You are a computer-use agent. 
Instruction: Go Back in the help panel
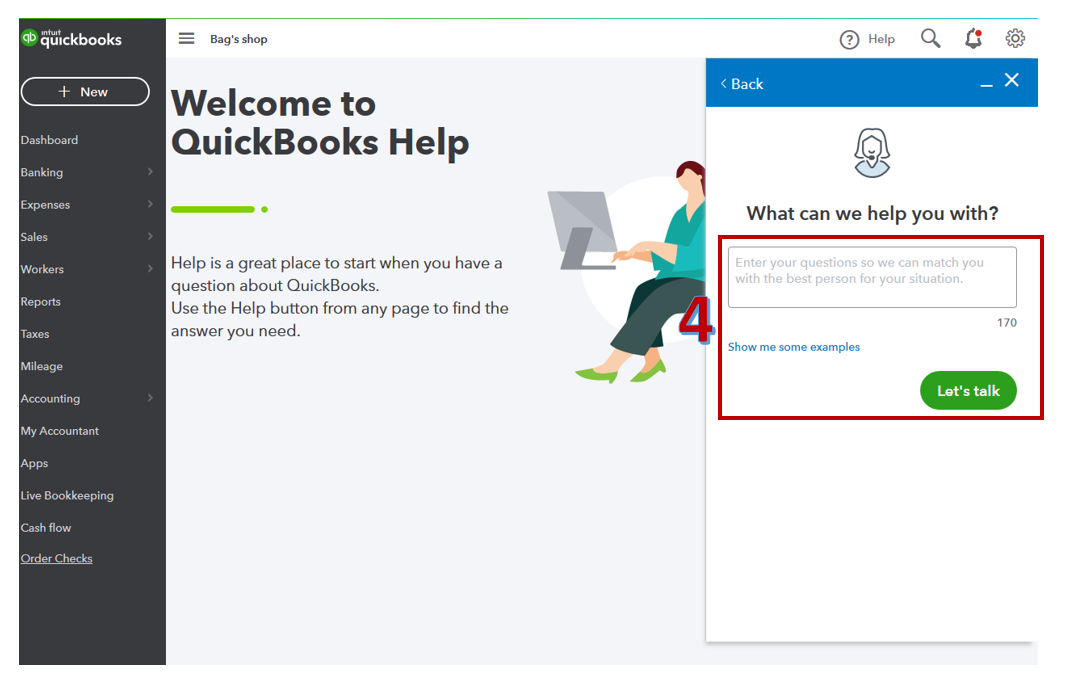click(x=742, y=84)
